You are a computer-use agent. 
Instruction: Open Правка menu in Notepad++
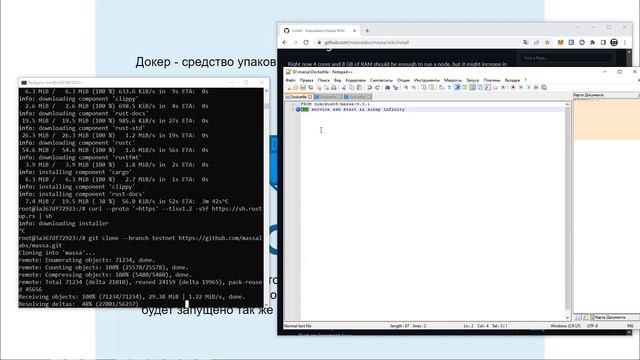pos(307,80)
